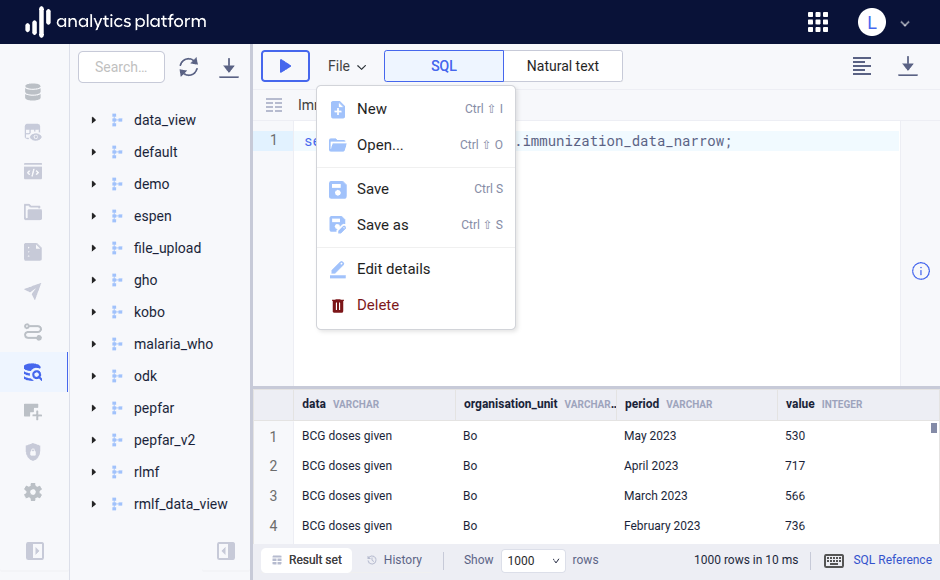Expand the left navigation sidebar
940x580 pixels.
click(x=35, y=551)
